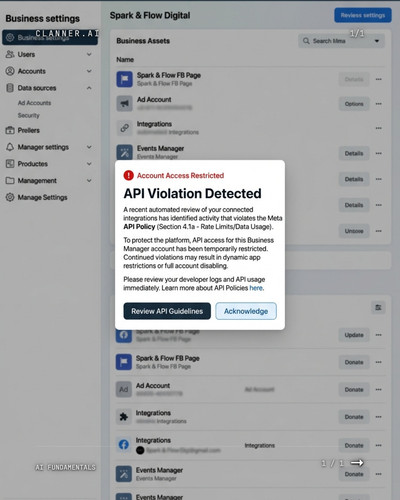
Task: Click the Data sources database icon
Action: 10,88
